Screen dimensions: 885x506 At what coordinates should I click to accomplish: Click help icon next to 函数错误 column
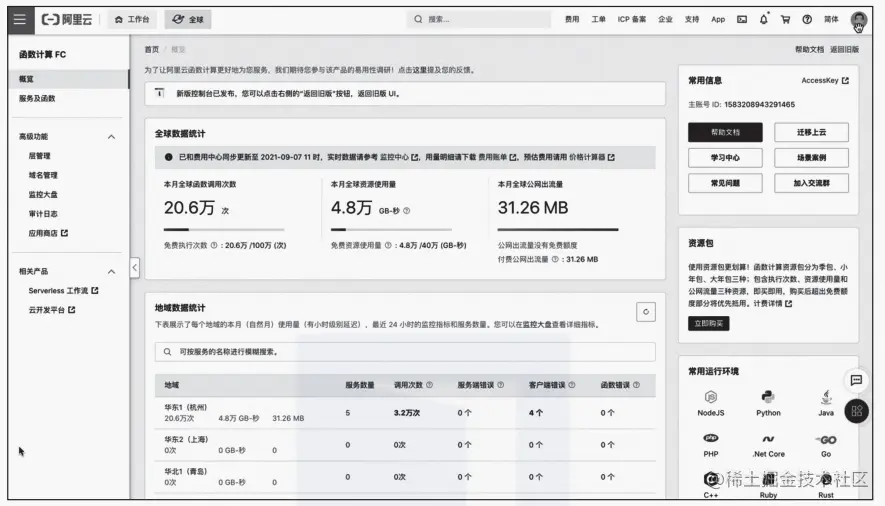(636, 385)
